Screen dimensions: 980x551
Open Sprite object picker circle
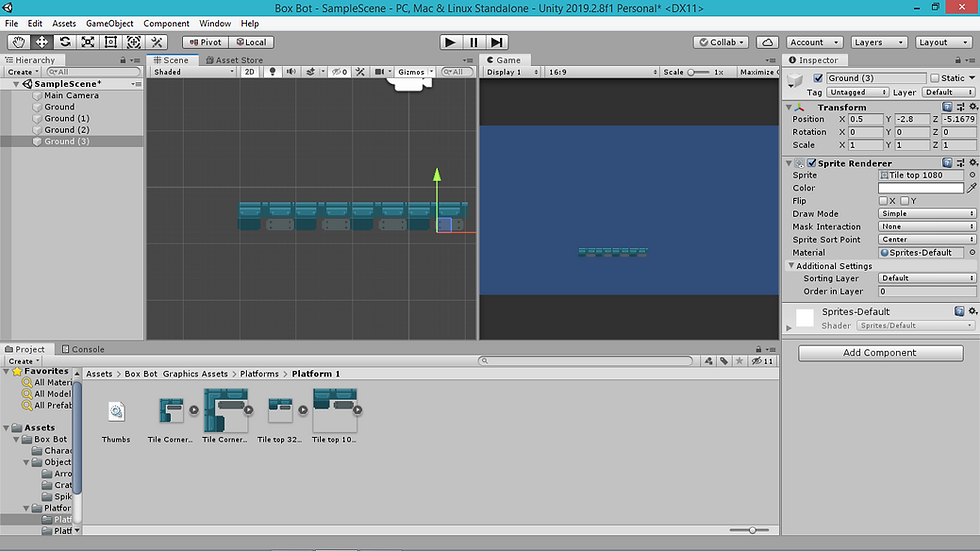point(972,175)
